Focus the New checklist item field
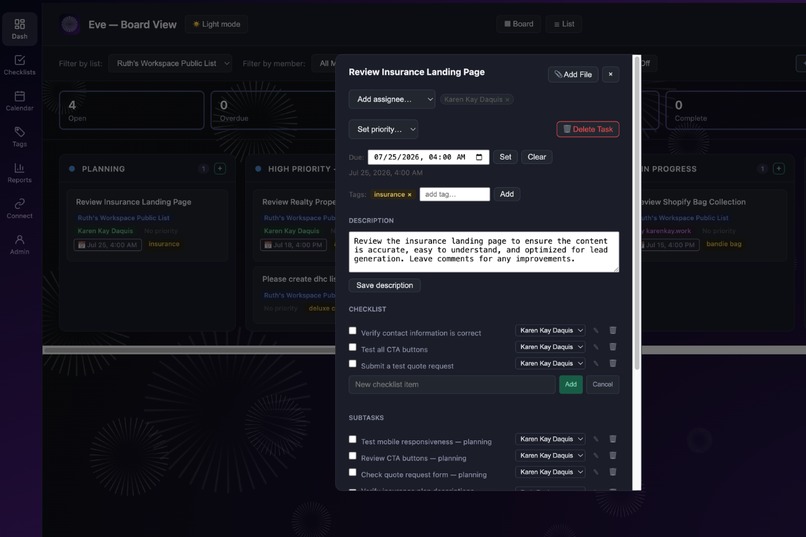The height and width of the screenshot is (537, 806). (452, 384)
